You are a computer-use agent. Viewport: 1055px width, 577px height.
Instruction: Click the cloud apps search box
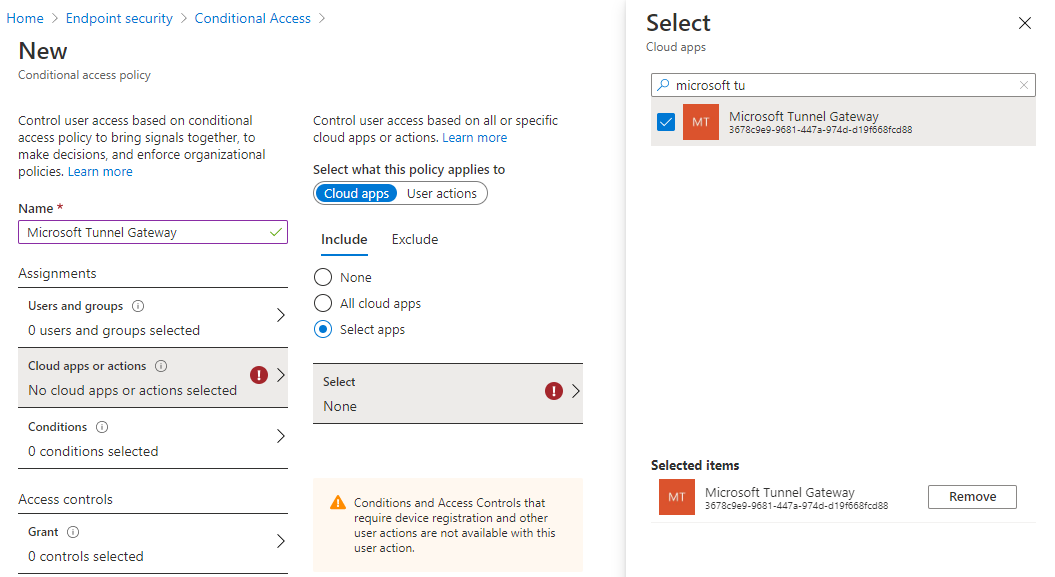843,85
